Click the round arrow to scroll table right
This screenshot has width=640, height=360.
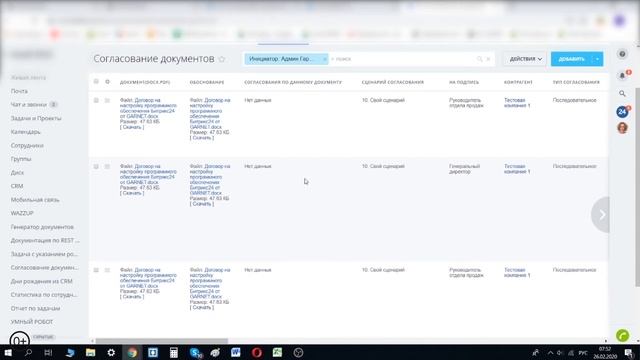[x=601, y=215]
